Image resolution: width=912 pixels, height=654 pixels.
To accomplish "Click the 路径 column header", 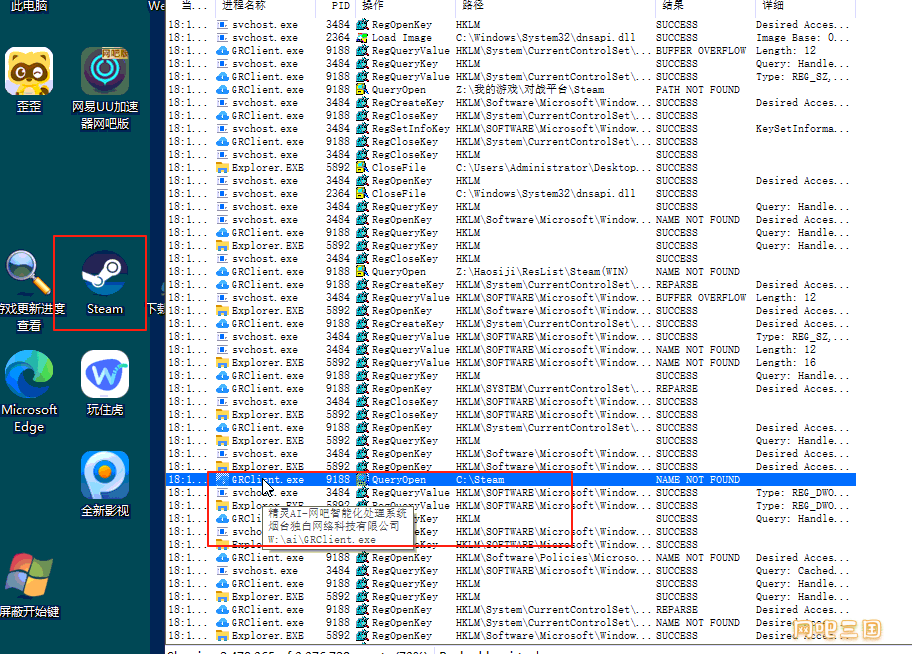I will point(470,6).
